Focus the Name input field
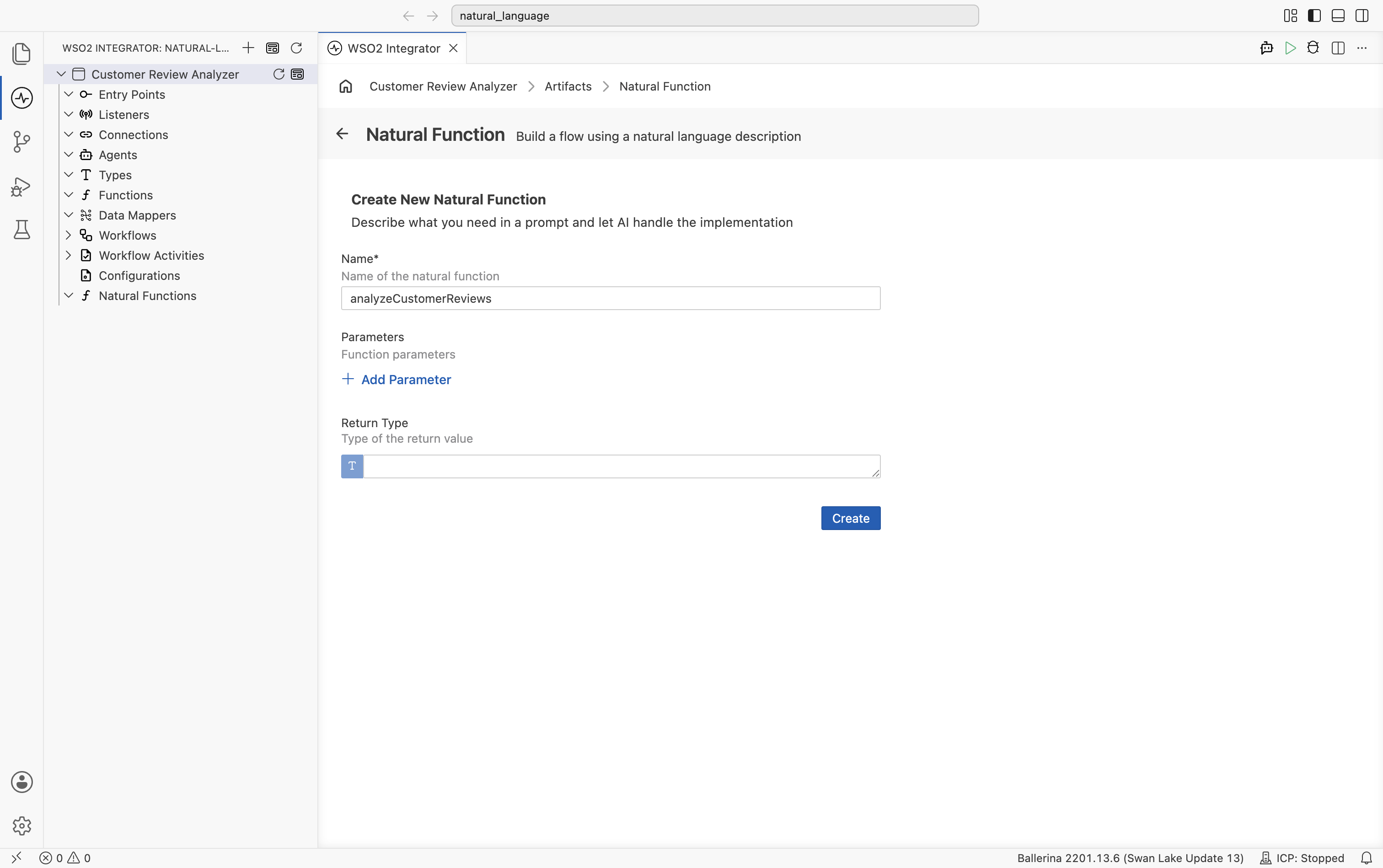 [610, 299]
